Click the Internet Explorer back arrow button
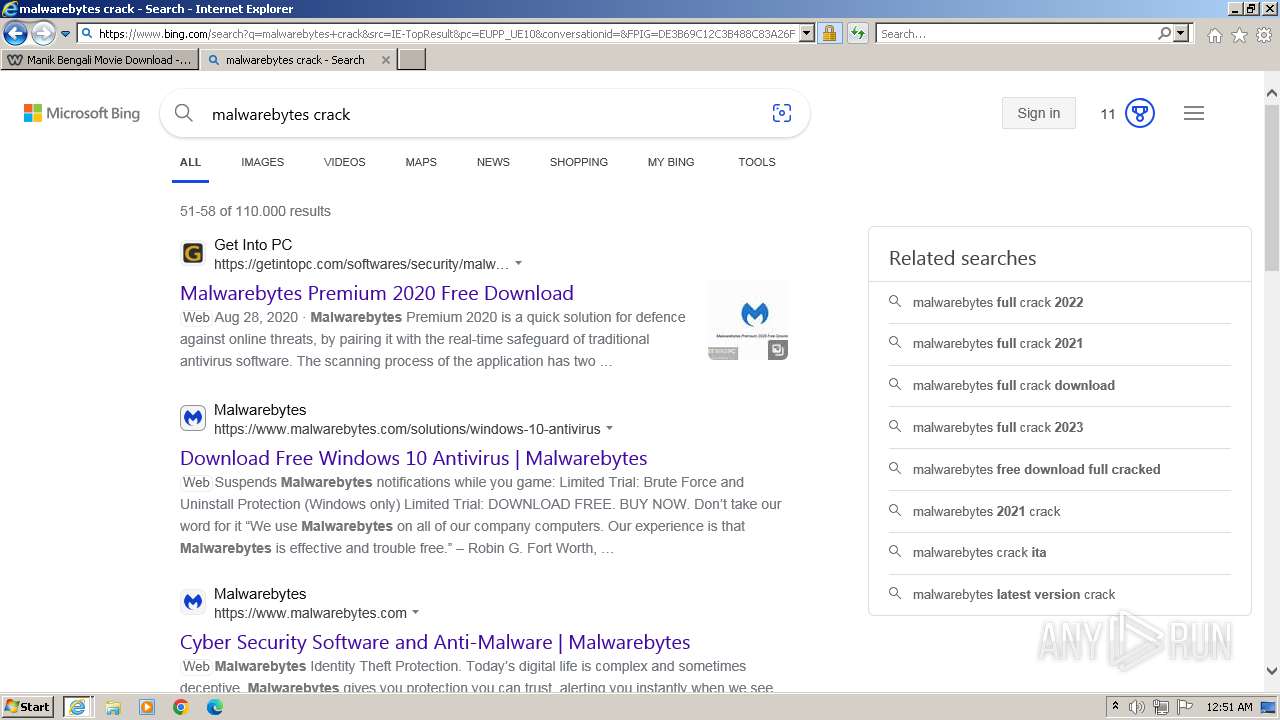 point(15,34)
